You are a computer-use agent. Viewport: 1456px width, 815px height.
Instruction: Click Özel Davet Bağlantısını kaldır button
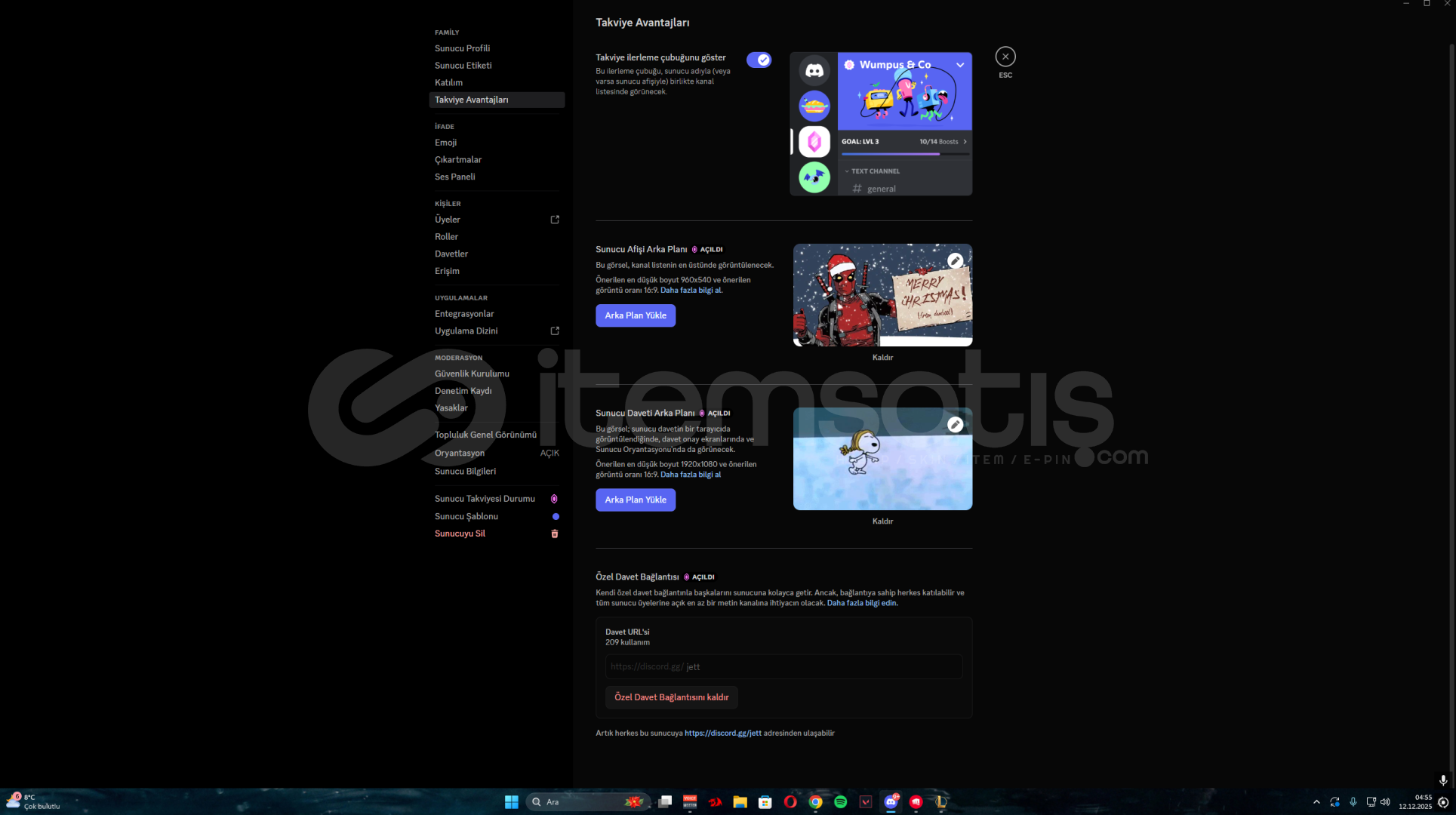coord(671,697)
